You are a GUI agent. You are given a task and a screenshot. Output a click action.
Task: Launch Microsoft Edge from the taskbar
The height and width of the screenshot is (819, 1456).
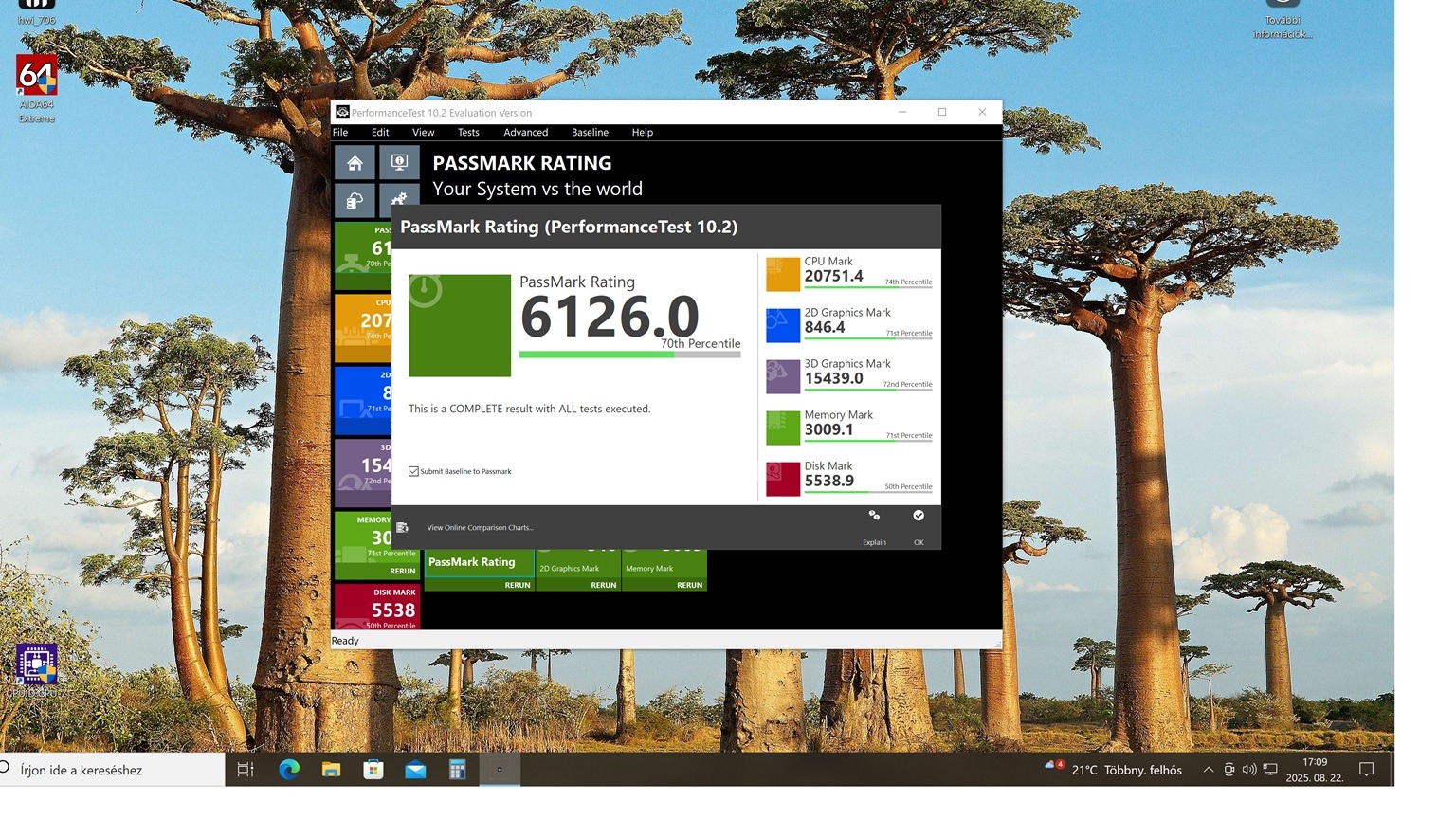pos(289,770)
